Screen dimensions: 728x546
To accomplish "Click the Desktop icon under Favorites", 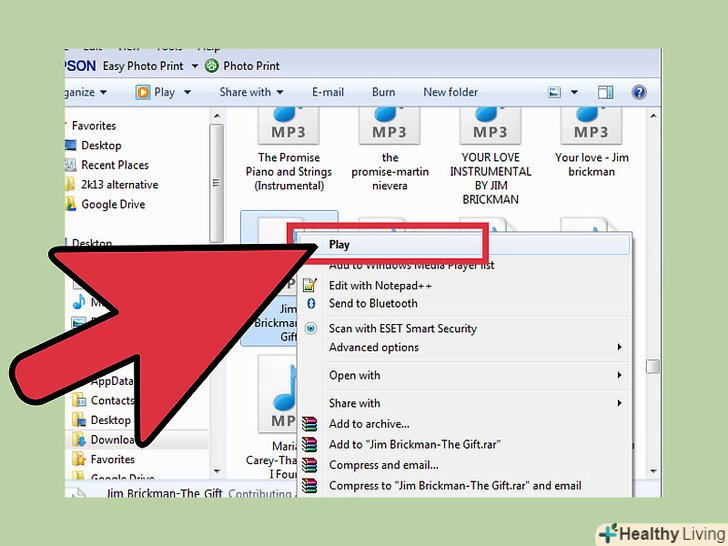I will pos(71,145).
